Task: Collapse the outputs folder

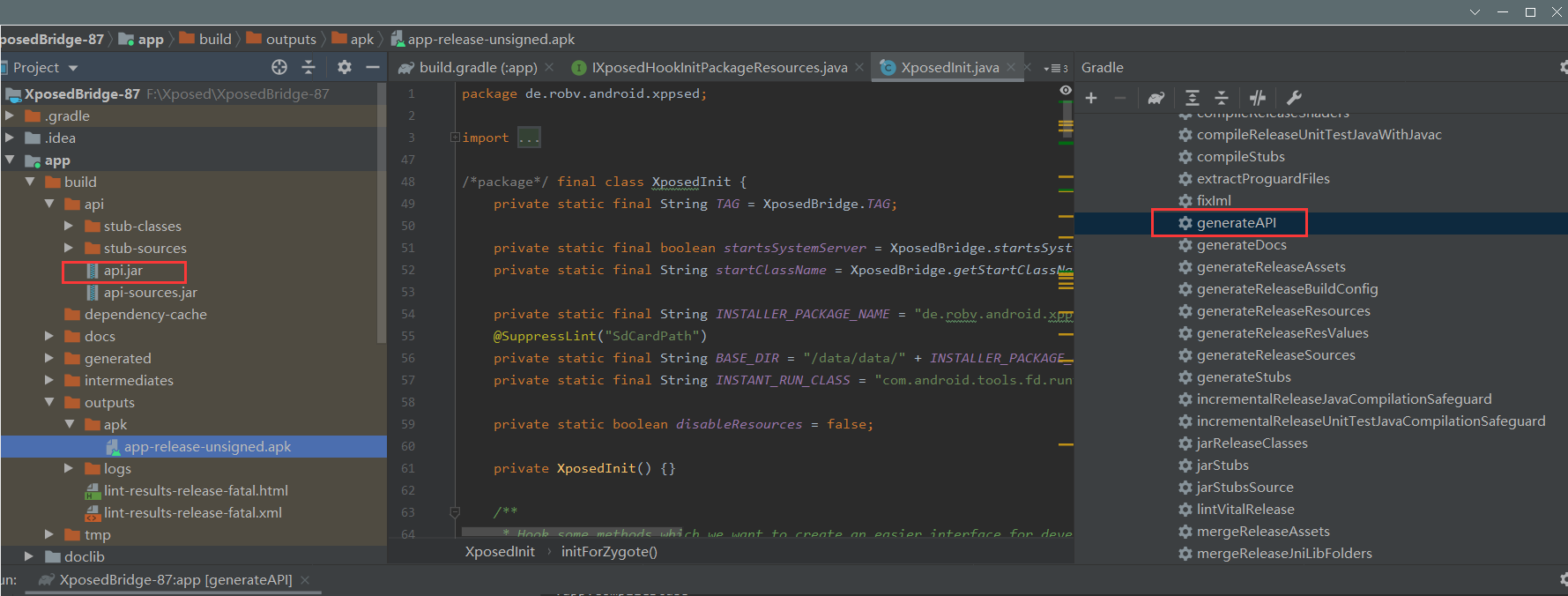Action: coord(49,402)
